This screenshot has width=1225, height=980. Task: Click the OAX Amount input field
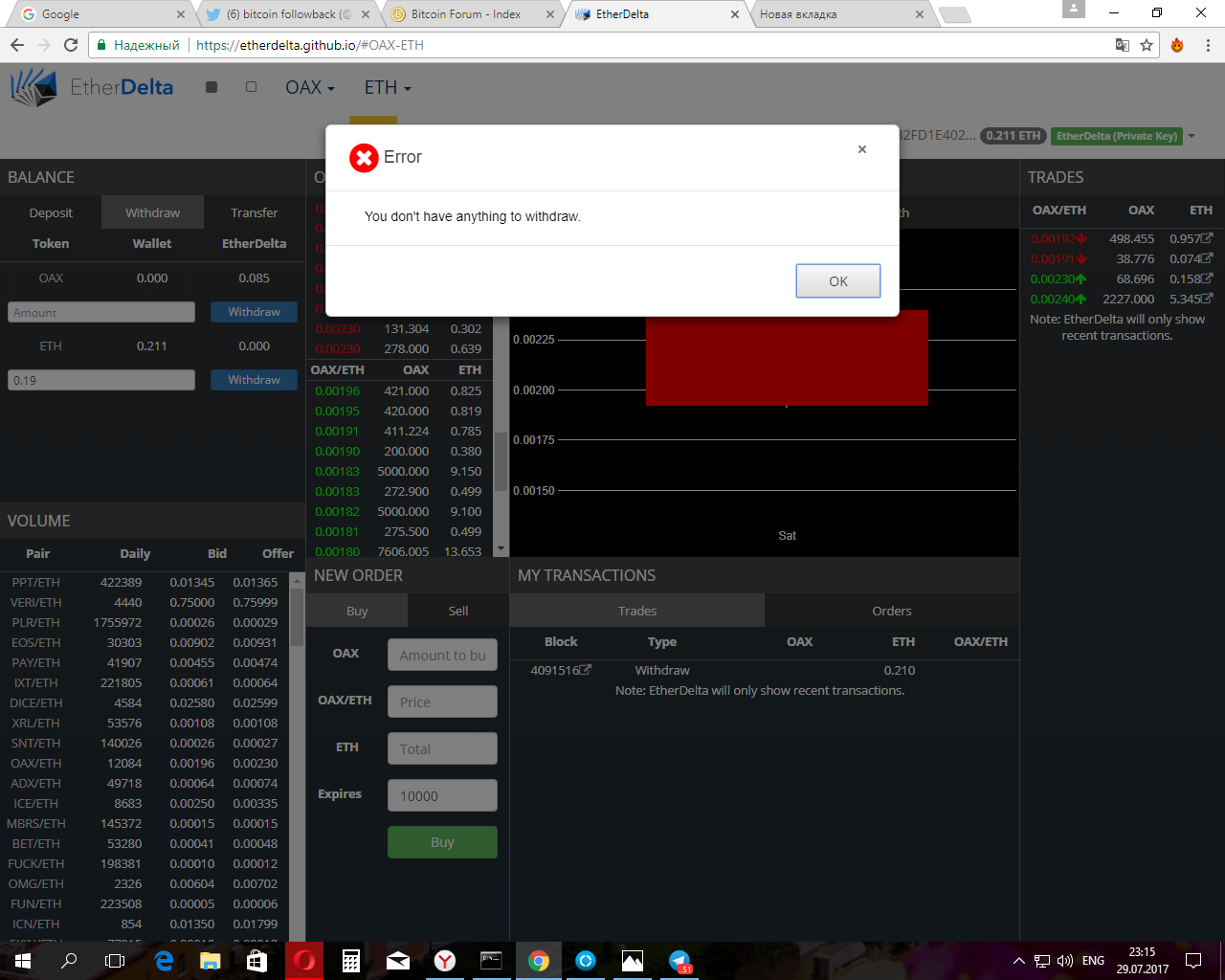tap(101, 312)
